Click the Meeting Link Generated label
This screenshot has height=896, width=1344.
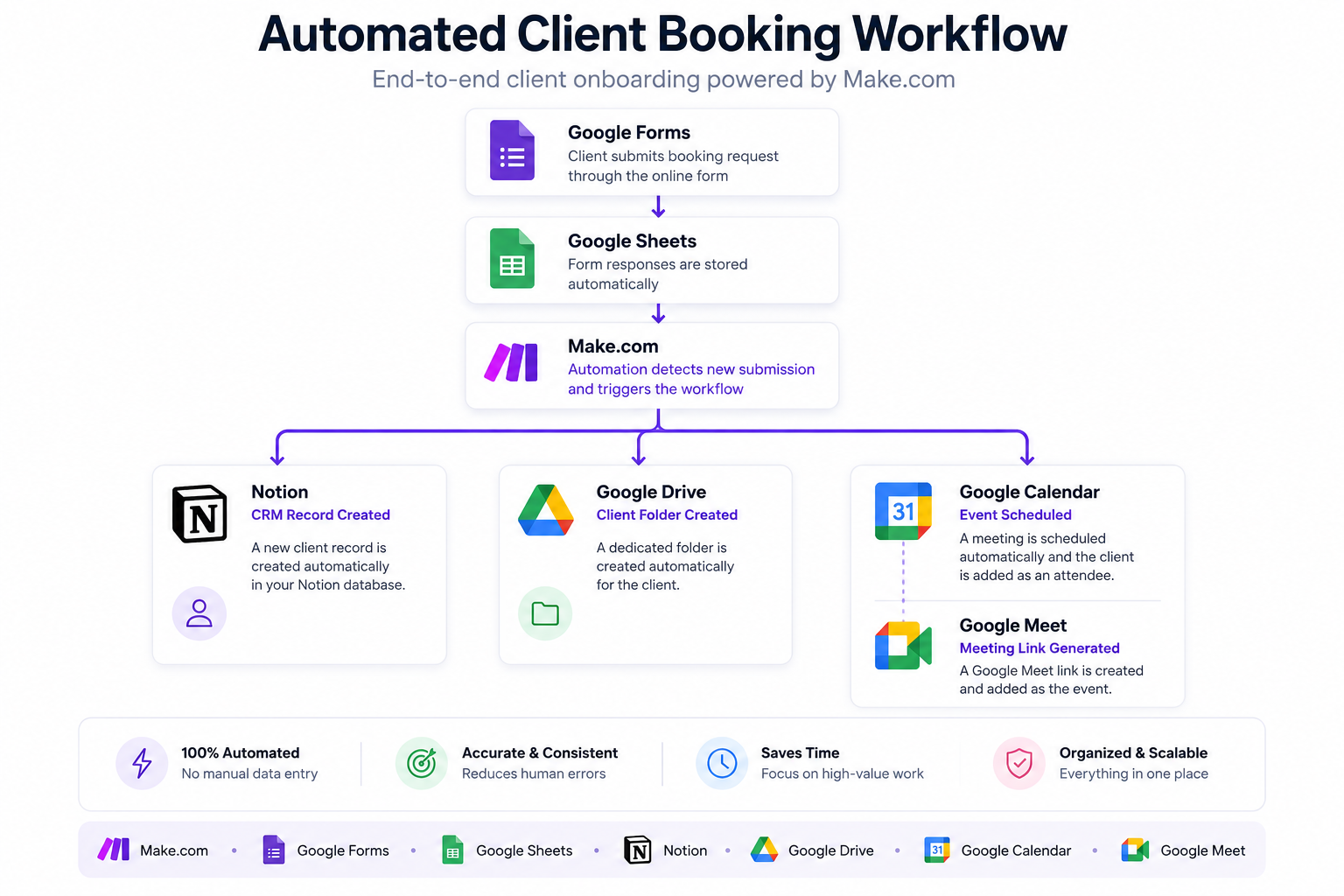pos(1039,647)
